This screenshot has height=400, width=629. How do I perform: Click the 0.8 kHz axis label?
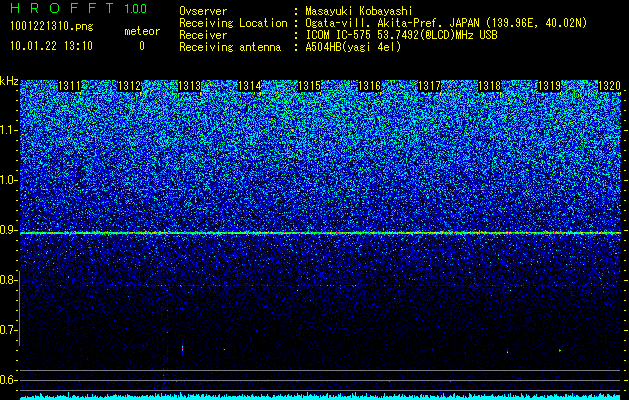(x=8, y=280)
